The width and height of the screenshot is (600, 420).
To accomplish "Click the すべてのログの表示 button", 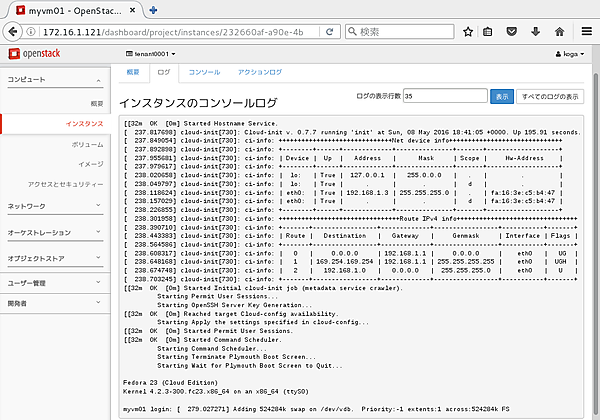I will pos(550,97).
